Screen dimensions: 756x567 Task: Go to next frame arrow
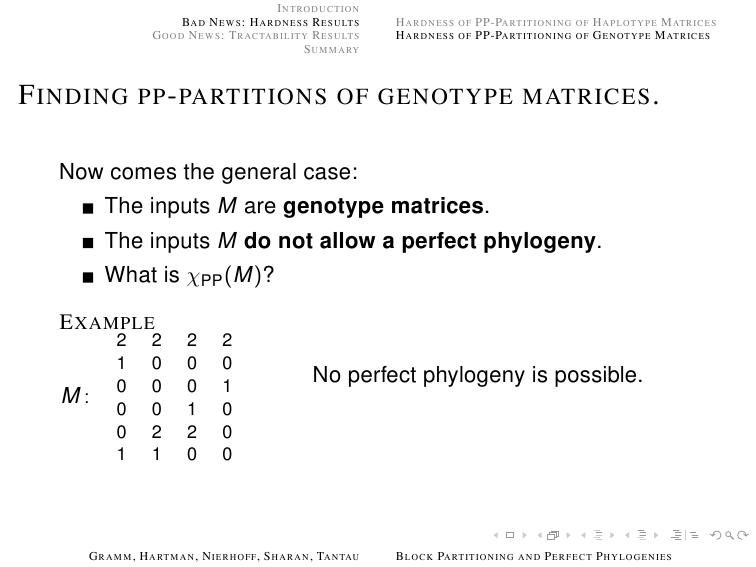[x=568, y=535]
